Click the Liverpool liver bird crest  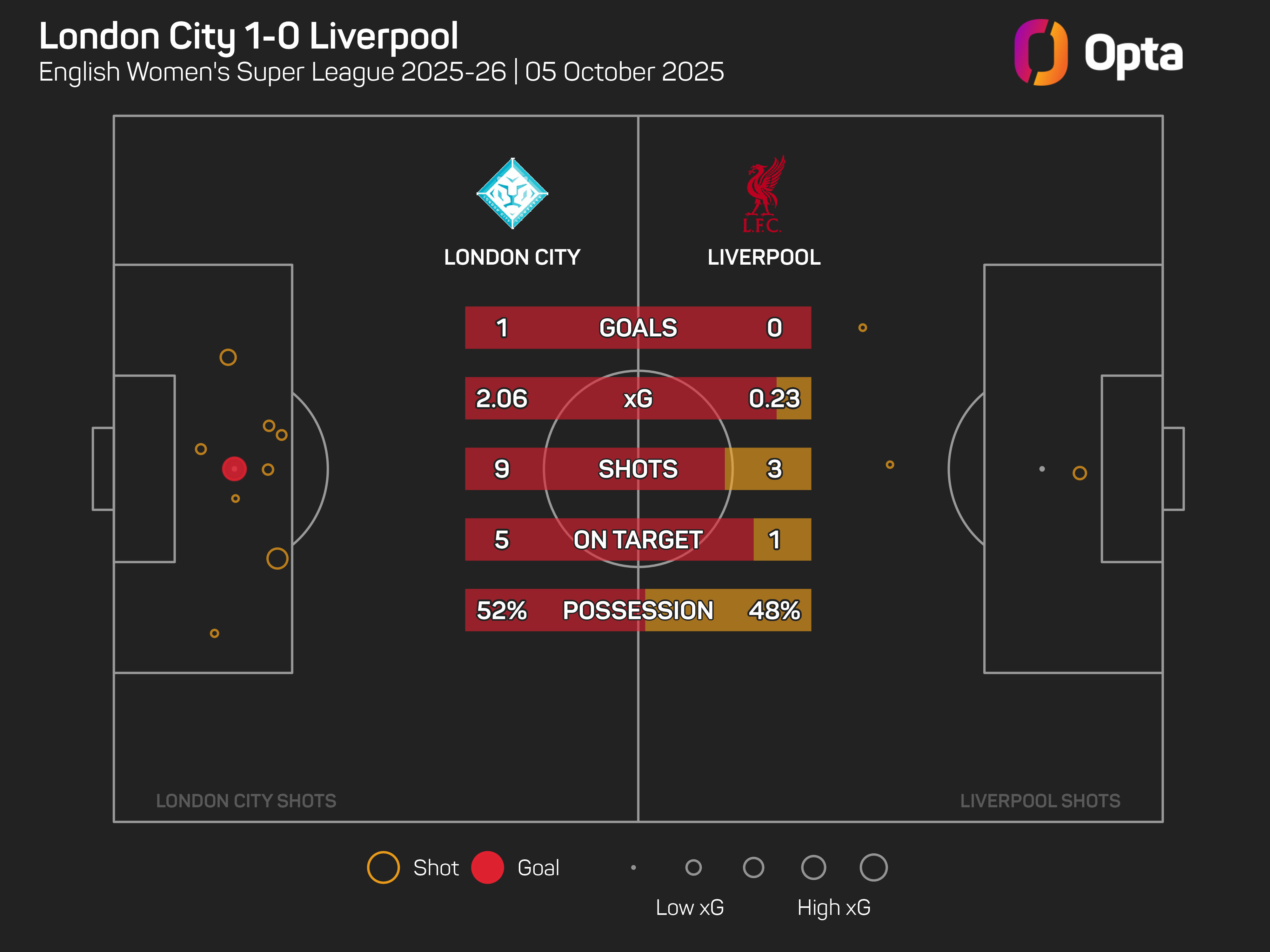click(x=763, y=194)
